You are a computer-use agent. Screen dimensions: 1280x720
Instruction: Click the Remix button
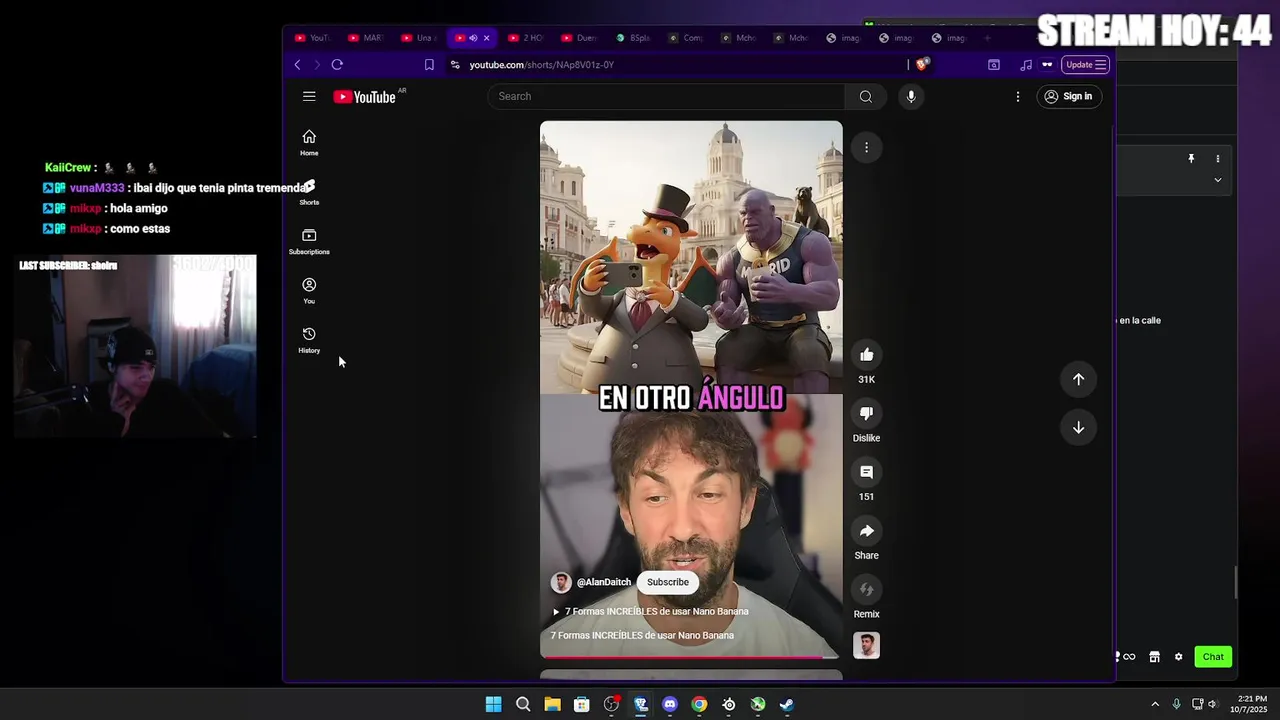click(x=866, y=589)
